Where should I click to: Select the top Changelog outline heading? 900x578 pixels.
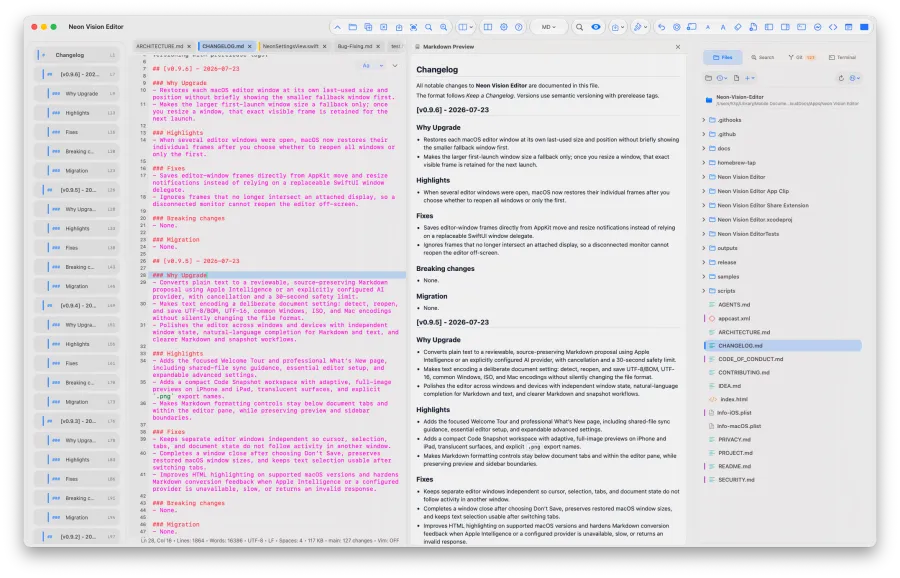pyautogui.click(x=77, y=55)
